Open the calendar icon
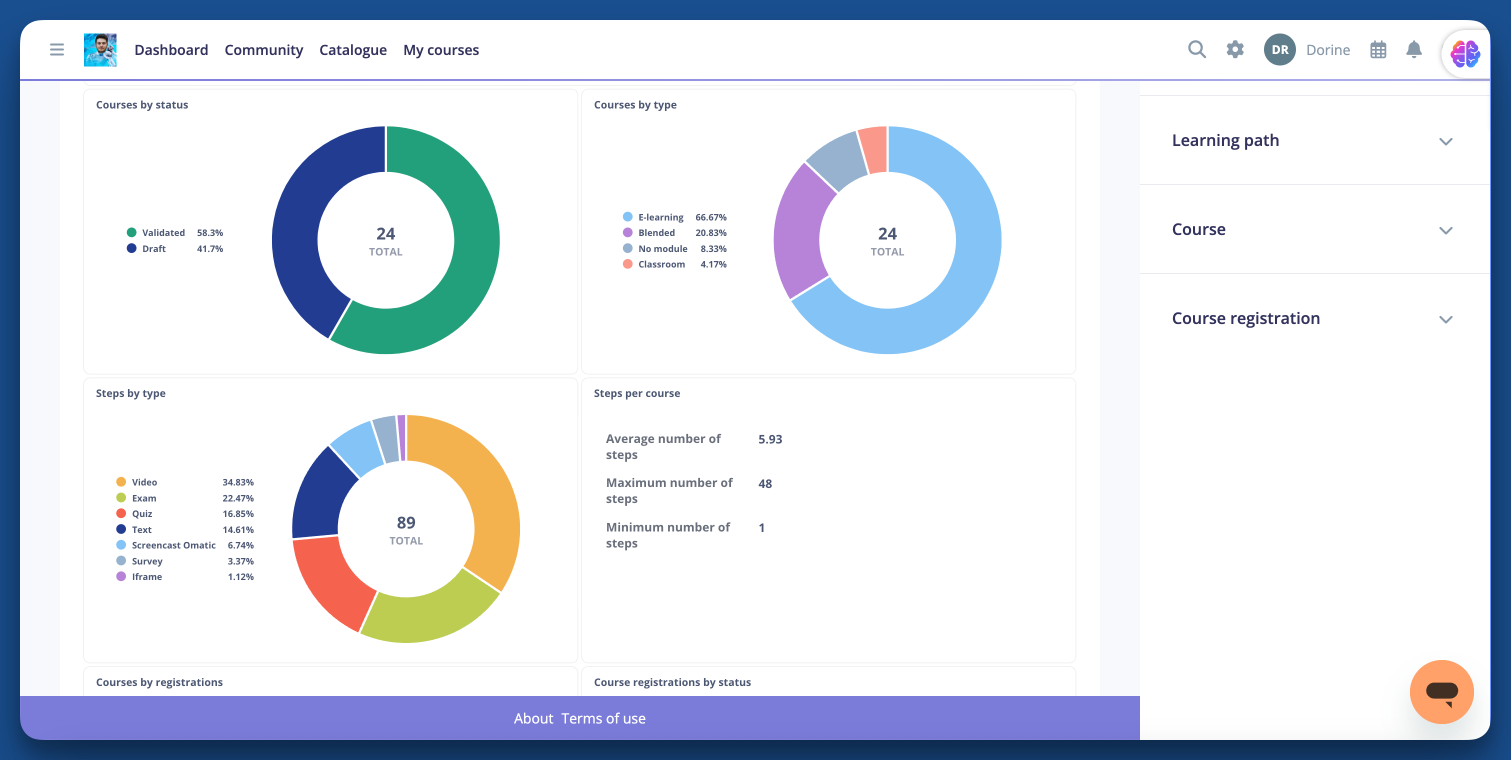The height and width of the screenshot is (760, 1511). tap(1378, 50)
